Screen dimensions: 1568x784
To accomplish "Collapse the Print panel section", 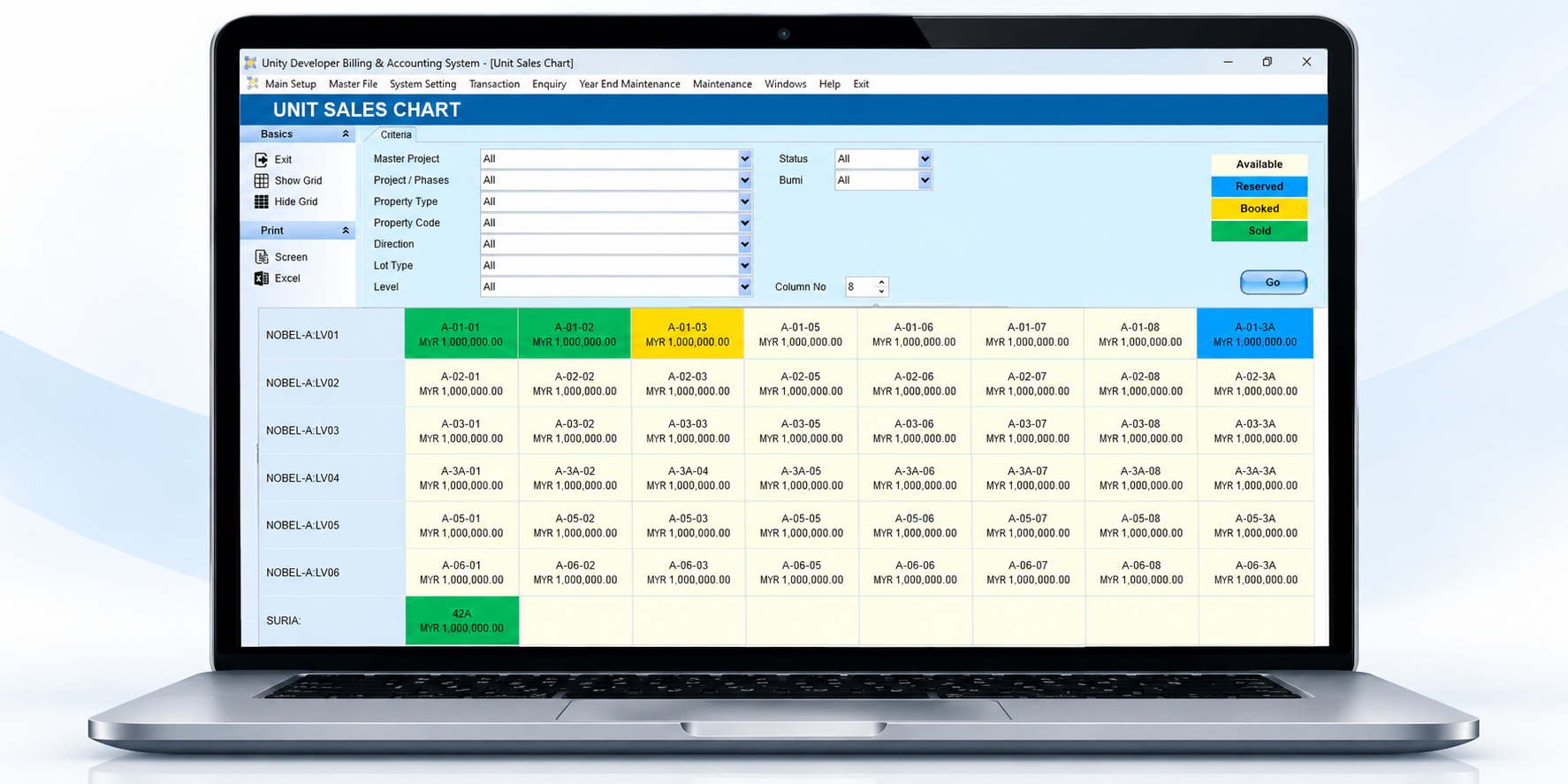I will [346, 231].
